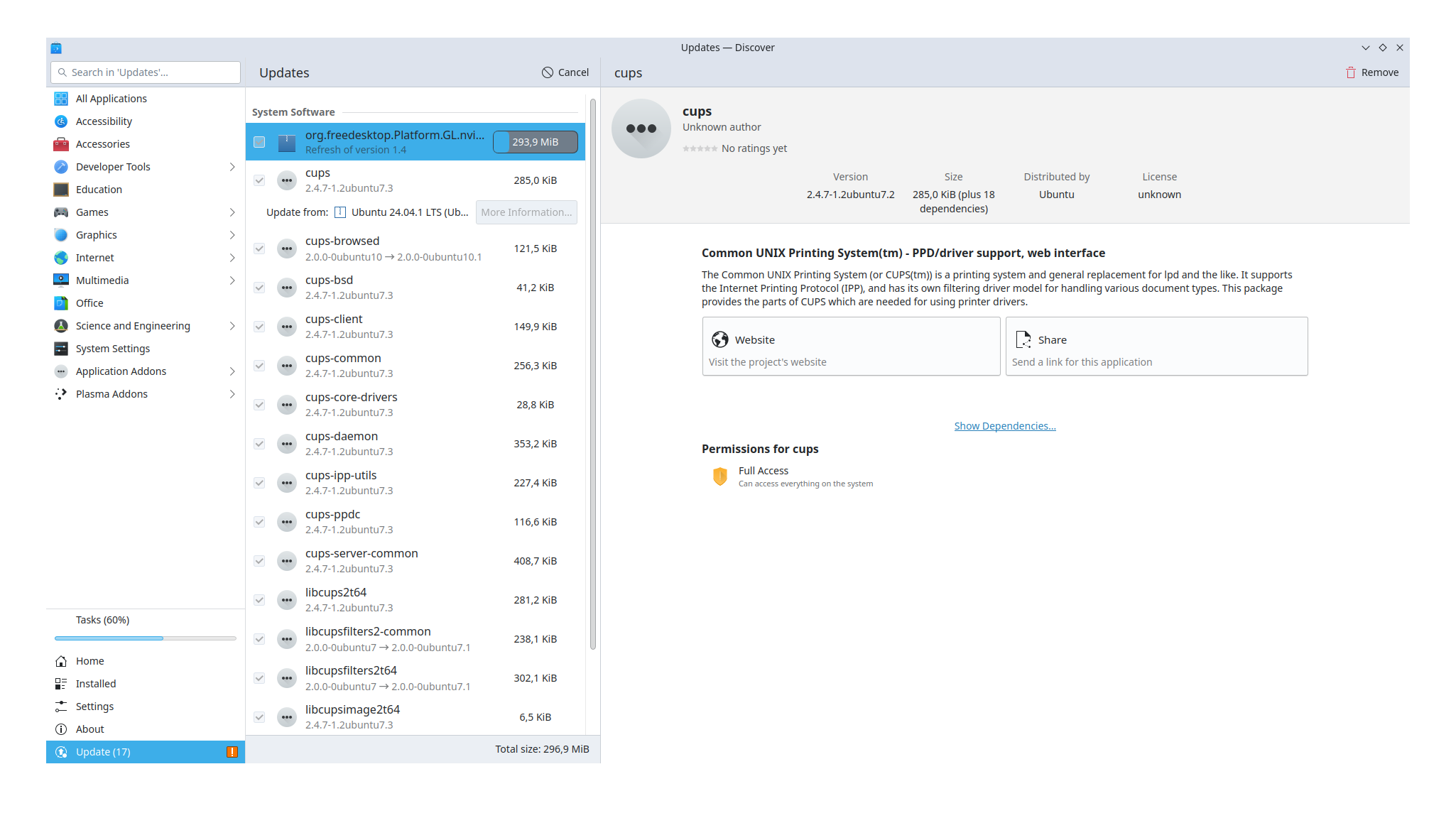The height and width of the screenshot is (818, 1456).
Task: Click the orange warning badge on Update
Action: tap(232, 752)
